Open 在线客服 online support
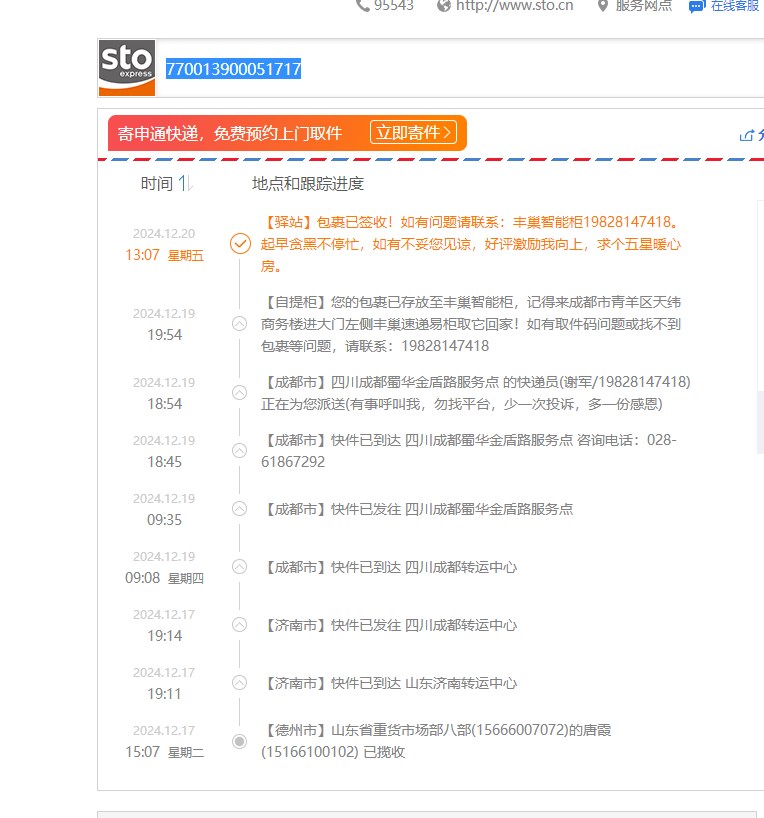This screenshot has width=764, height=818. click(x=735, y=6)
